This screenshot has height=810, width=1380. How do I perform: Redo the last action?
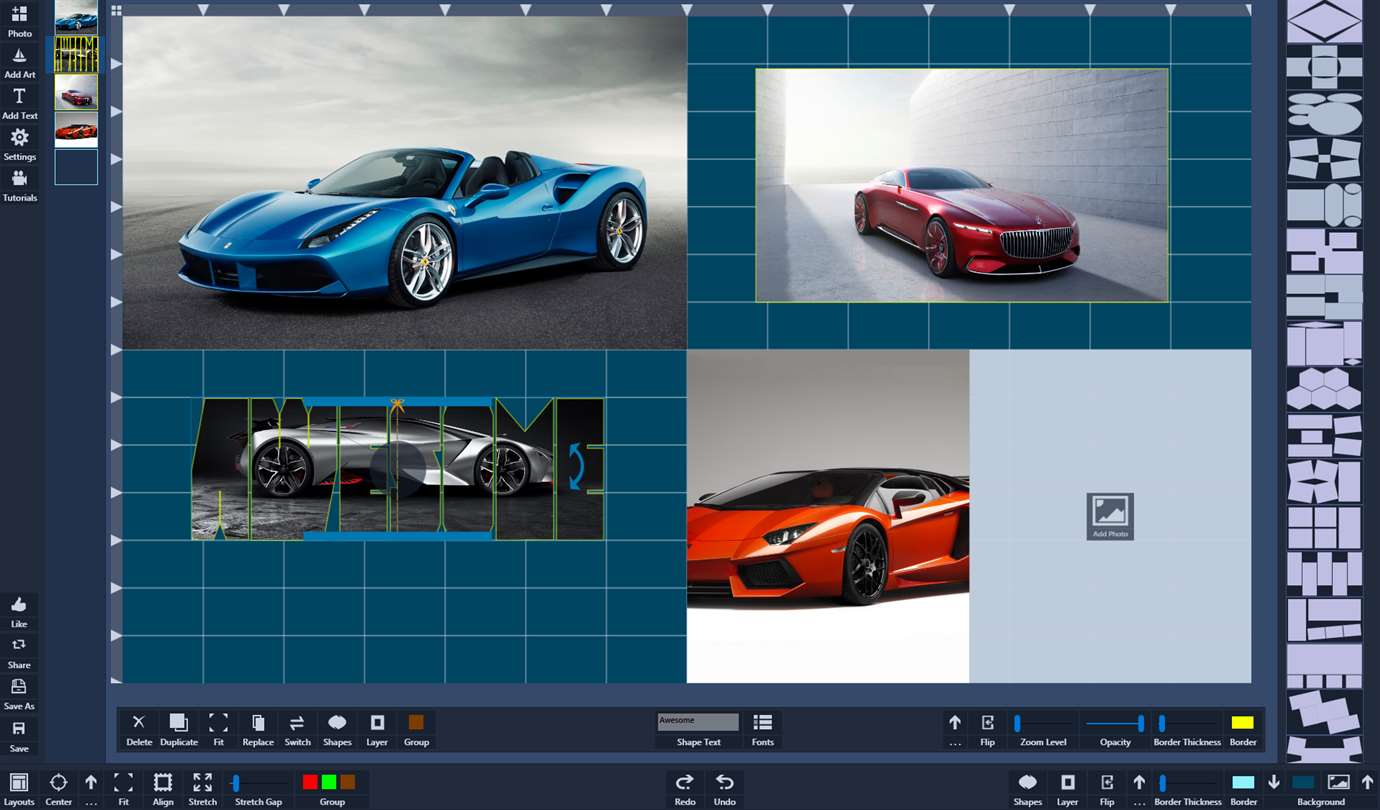click(685, 789)
